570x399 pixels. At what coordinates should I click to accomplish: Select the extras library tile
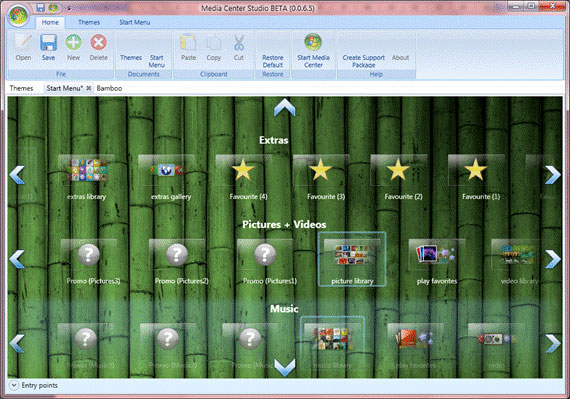[x=87, y=178]
